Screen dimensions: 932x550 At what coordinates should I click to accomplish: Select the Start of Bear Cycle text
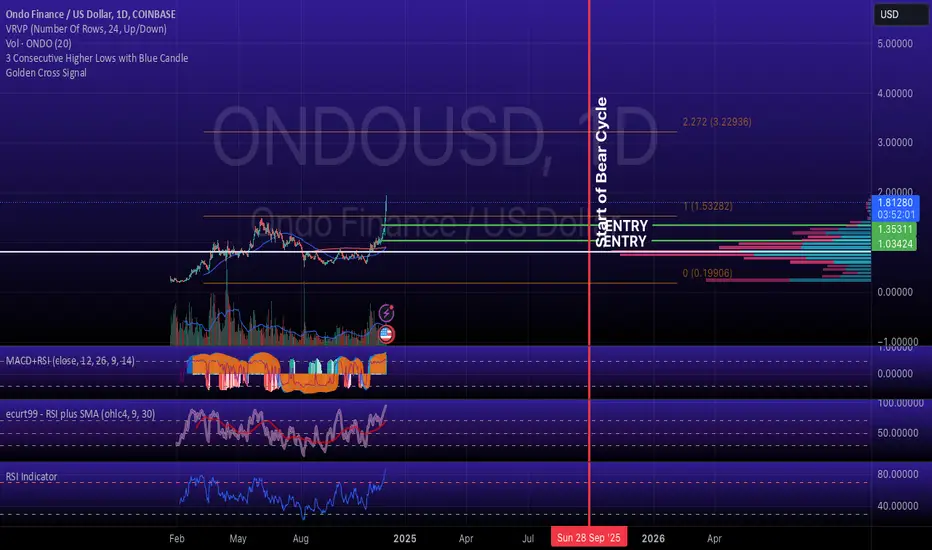tap(602, 172)
